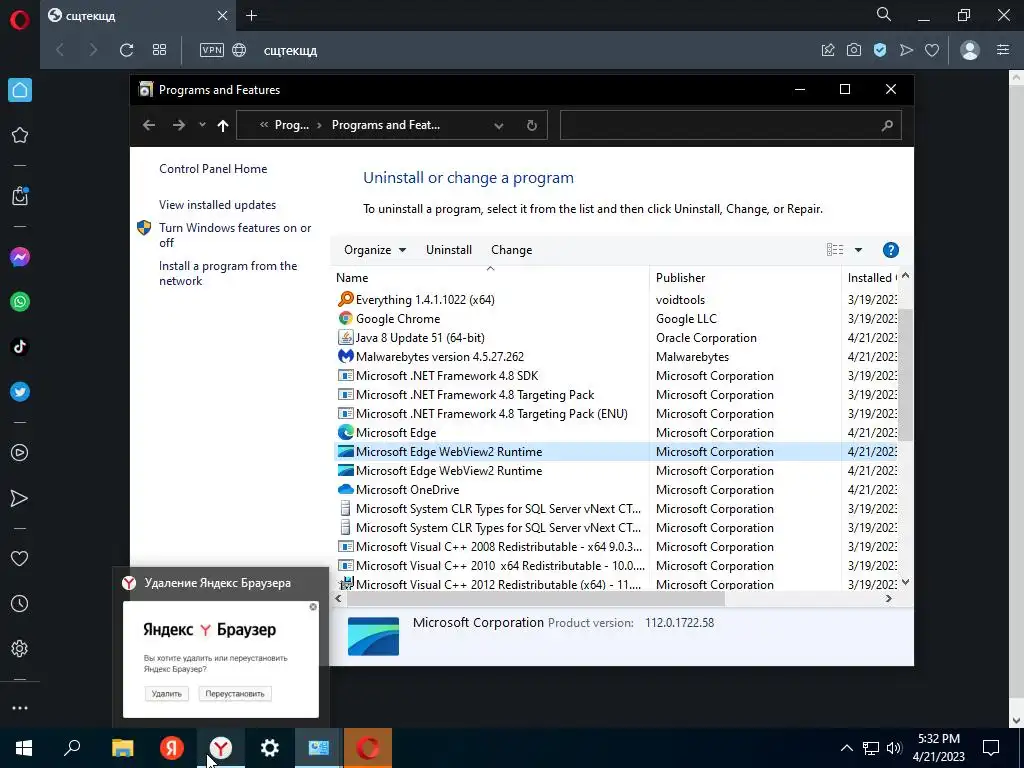This screenshot has width=1024, height=768.
Task: Open recent locations dropdown arrow
Action: 202,125
